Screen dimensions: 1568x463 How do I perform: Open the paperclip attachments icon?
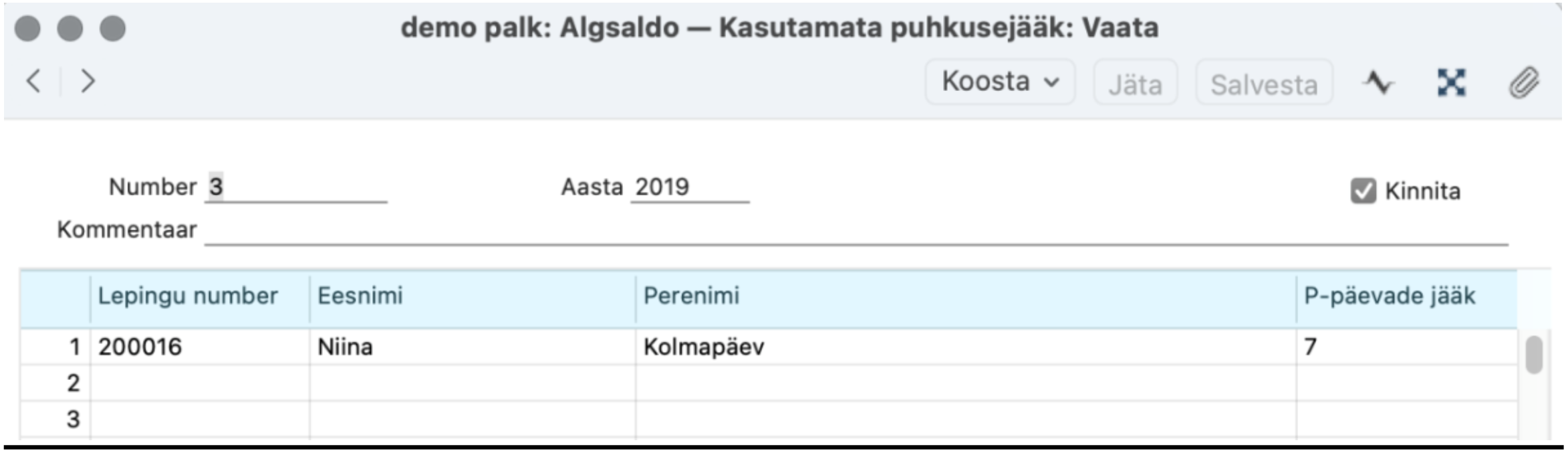click(x=1524, y=83)
